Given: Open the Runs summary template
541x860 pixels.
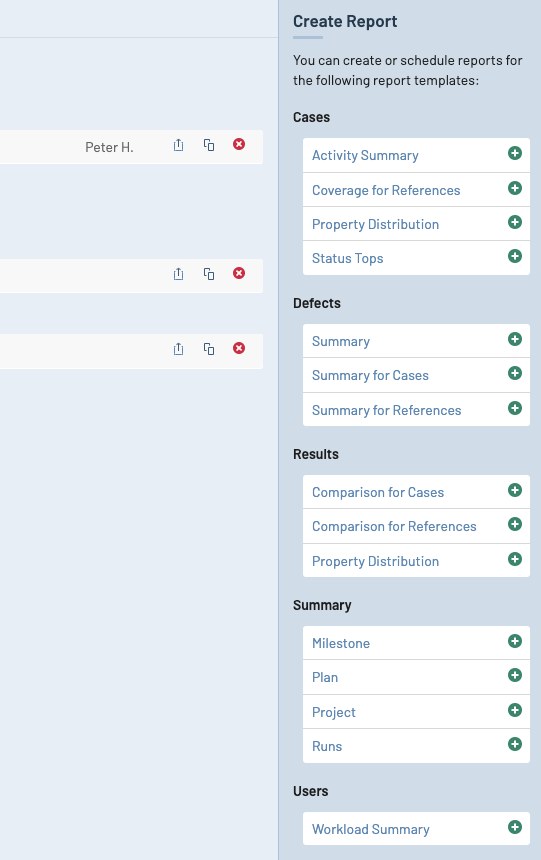Looking at the screenshot, I should [x=326, y=746].
